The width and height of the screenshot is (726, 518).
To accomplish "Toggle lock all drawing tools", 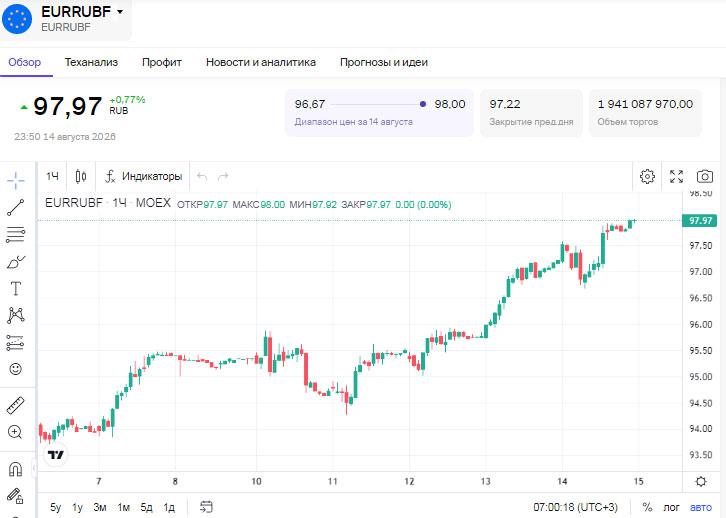I will (x=15, y=495).
